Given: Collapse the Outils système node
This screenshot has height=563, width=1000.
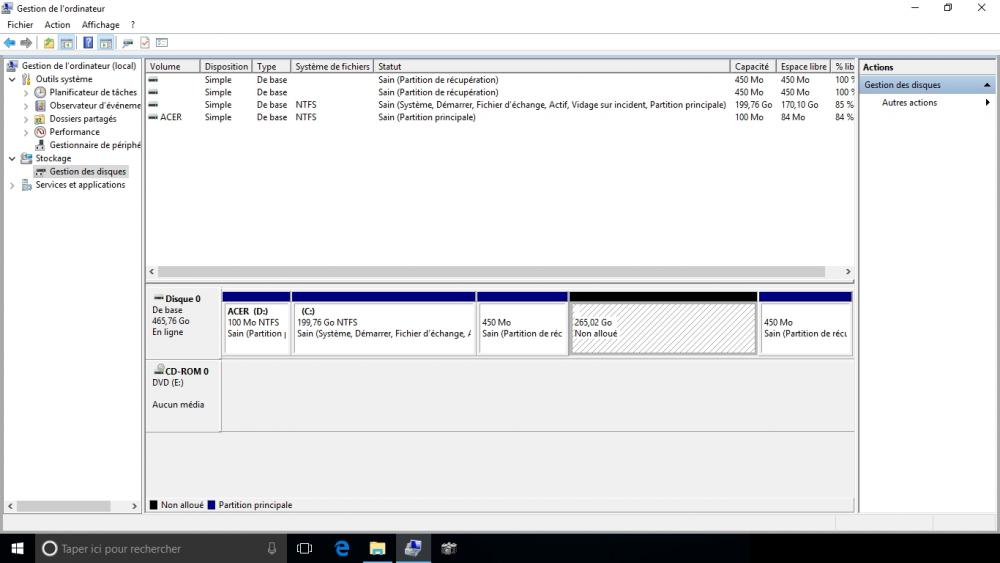Looking at the screenshot, I should (x=12, y=79).
